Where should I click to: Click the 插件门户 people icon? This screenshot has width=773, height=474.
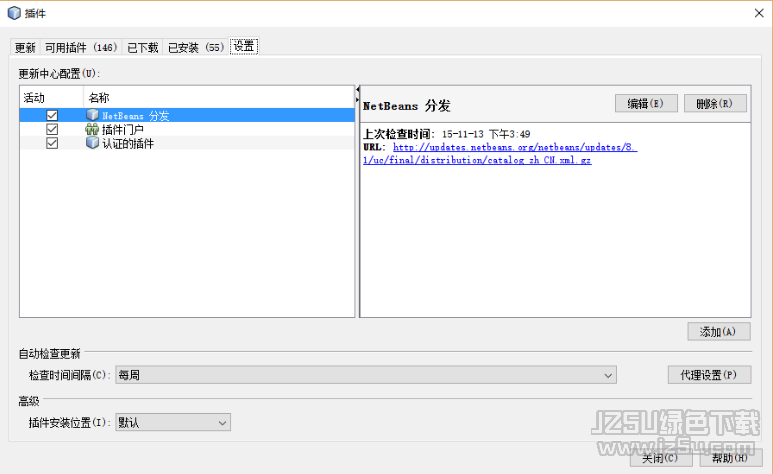click(x=92, y=129)
